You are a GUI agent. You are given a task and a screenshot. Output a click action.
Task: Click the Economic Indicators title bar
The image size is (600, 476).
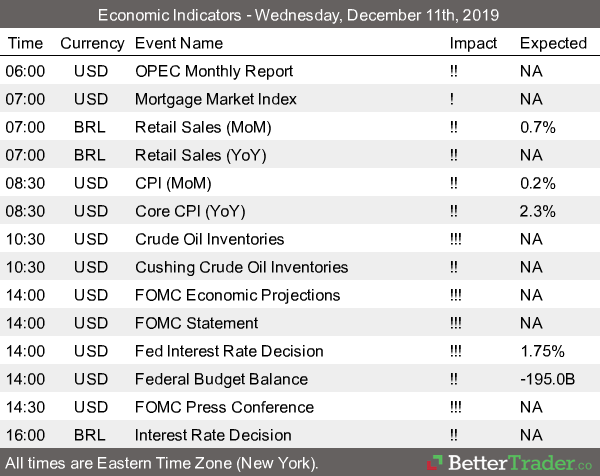tap(300, 15)
